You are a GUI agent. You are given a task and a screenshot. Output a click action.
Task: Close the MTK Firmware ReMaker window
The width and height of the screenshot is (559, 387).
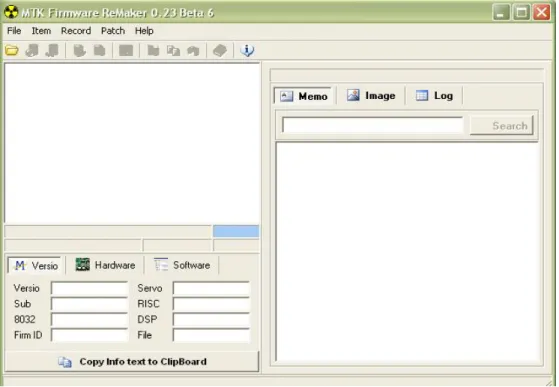(x=542, y=13)
